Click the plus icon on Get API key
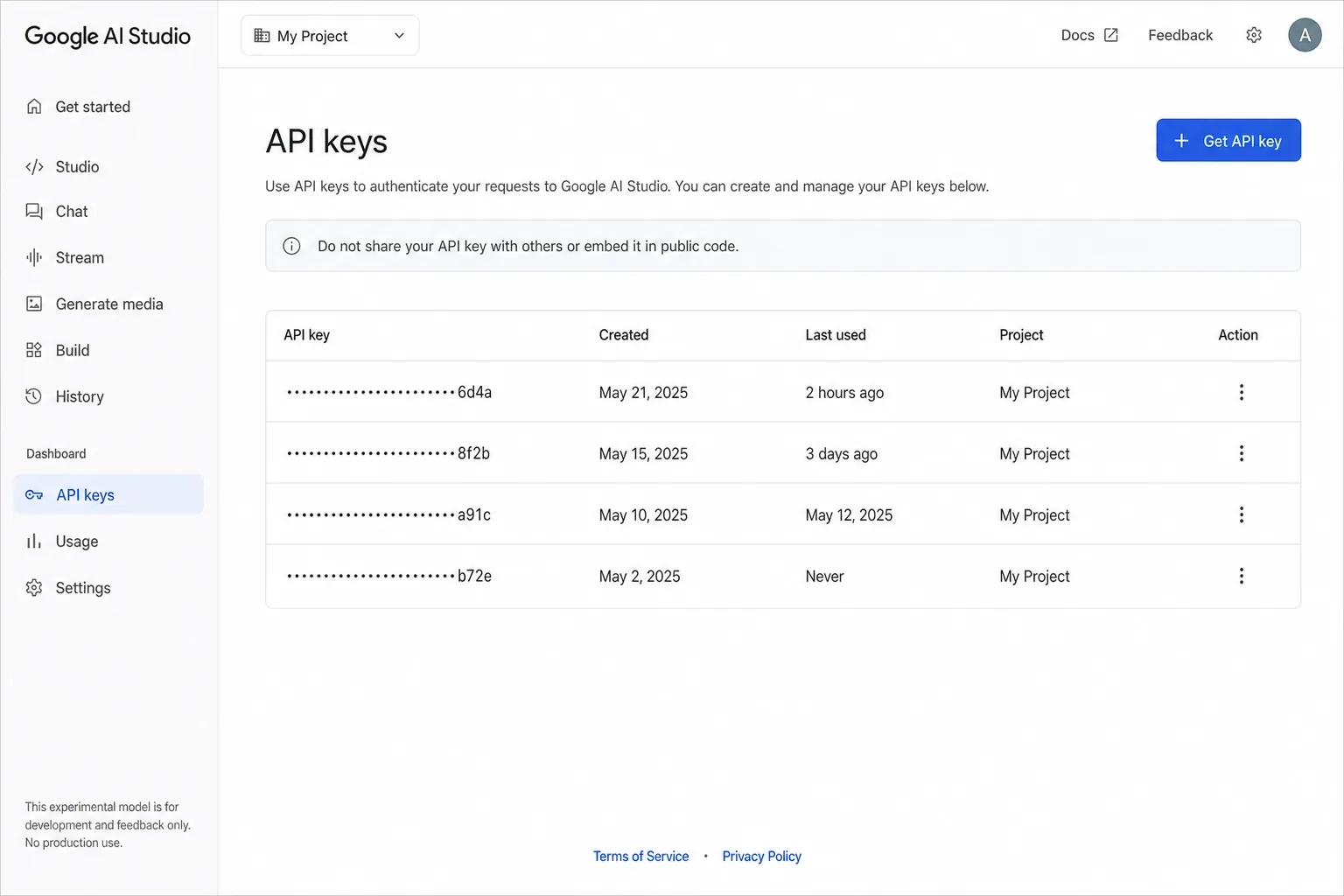 click(1181, 141)
